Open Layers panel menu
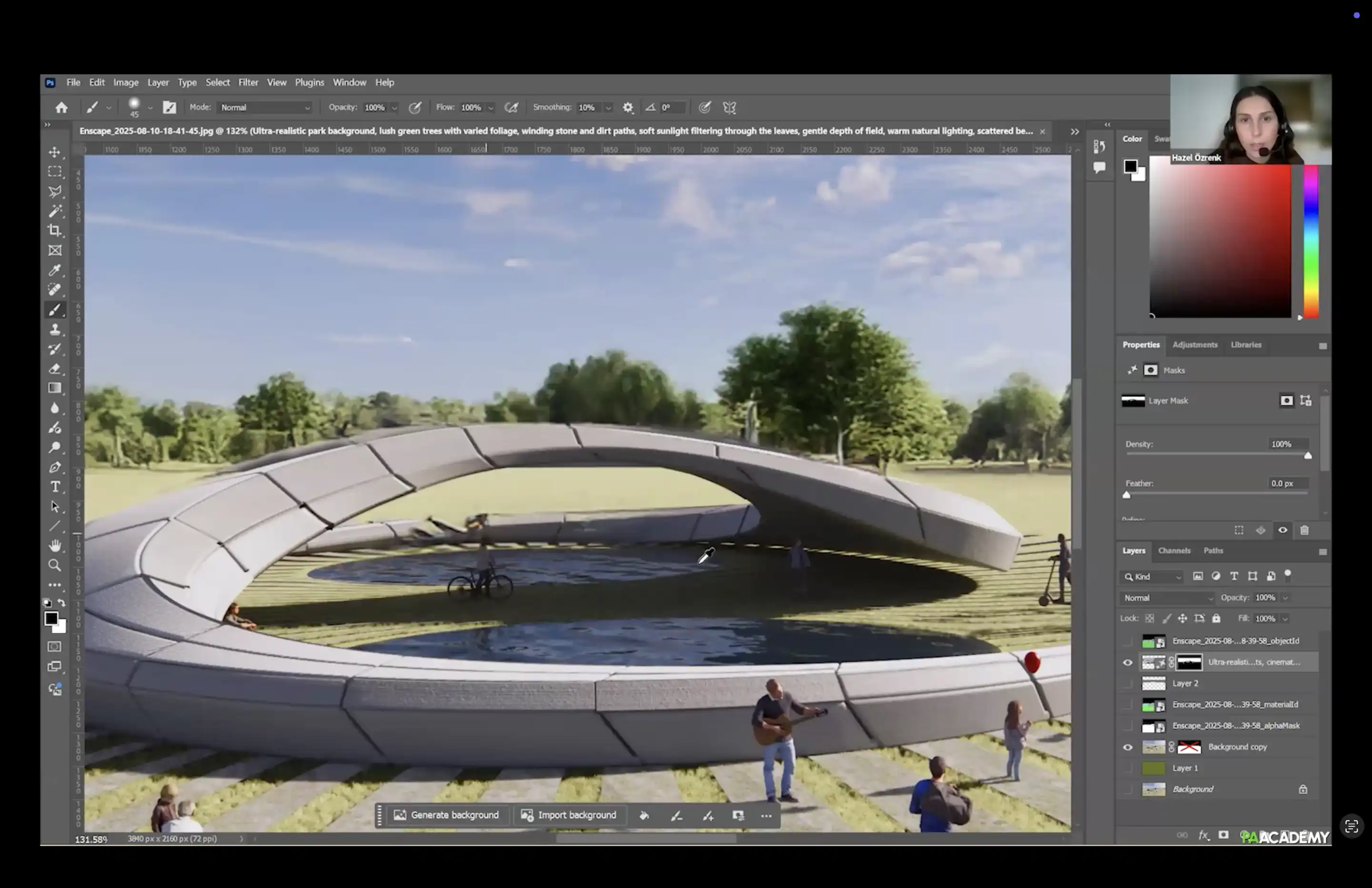The width and height of the screenshot is (1372, 888). point(1322,552)
